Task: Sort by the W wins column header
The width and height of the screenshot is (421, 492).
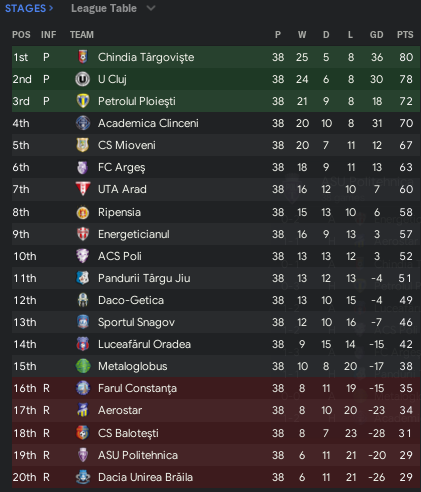Action: click(x=302, y=35)
